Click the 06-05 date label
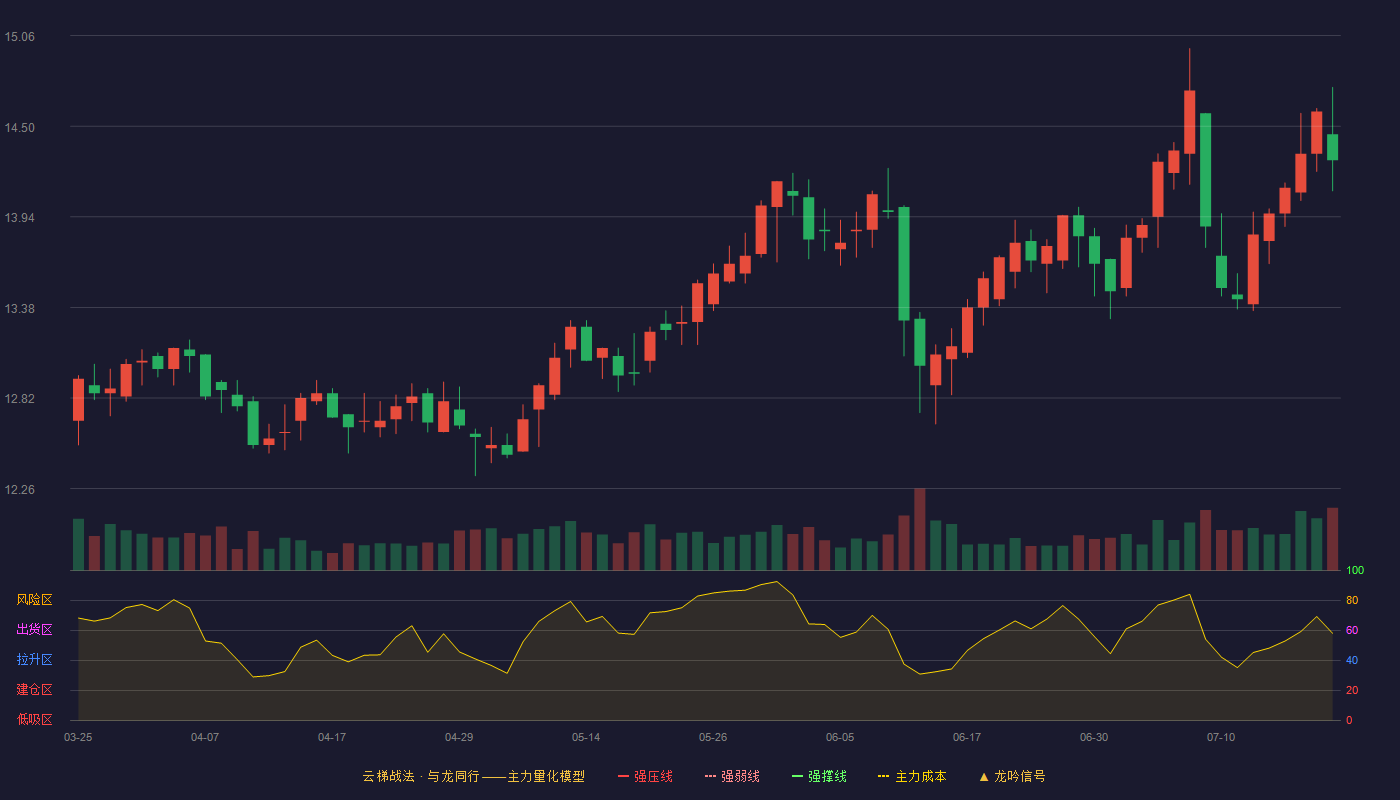 pyautogui.click(x=840, y=737)
